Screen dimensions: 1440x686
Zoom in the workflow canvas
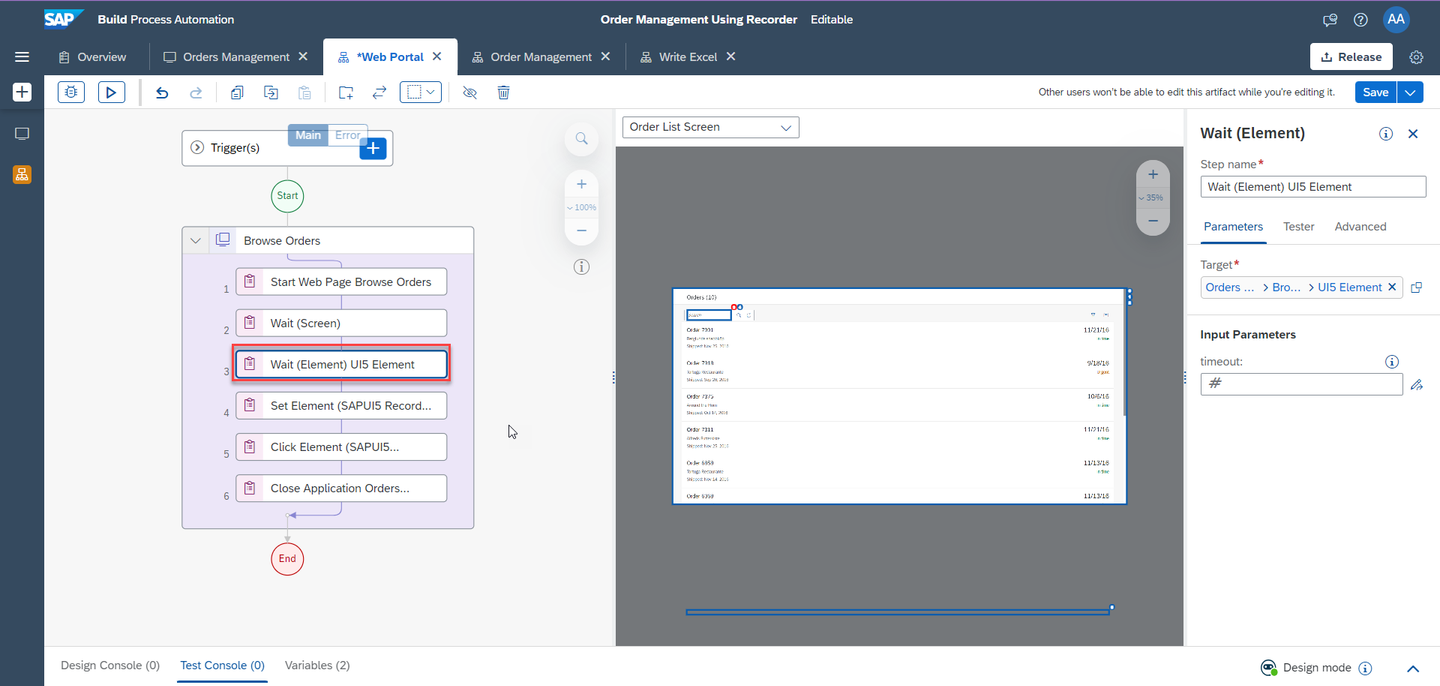click(582, 184)
